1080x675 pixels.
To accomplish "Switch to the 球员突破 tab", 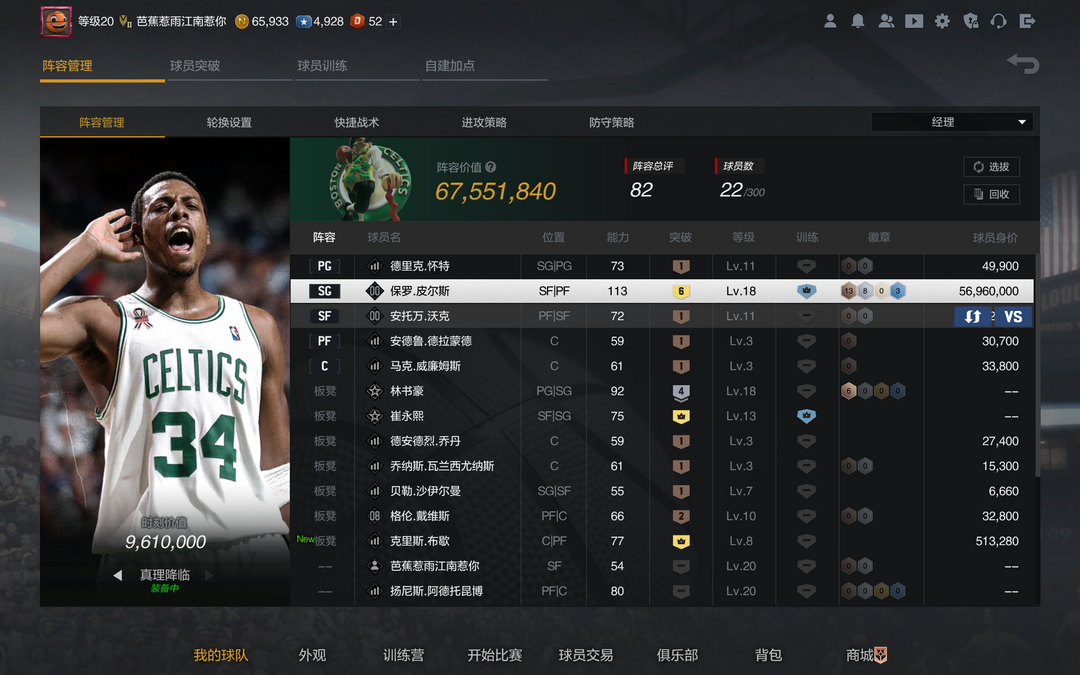I will 195,66.
